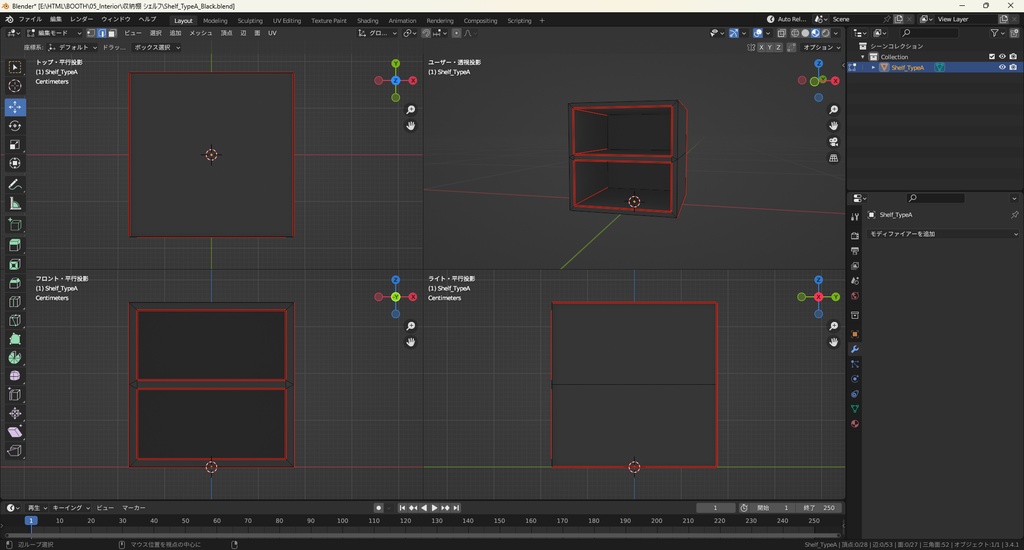This screenshot has height=550, width=1024.
Task: Open the Modifier properties wrench tab
Action: click(855, 349)
